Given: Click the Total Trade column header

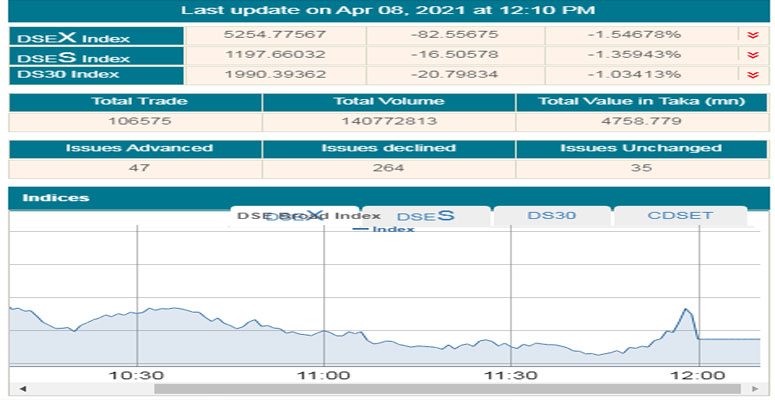Looking at the screenshot, I should [135, 102].
